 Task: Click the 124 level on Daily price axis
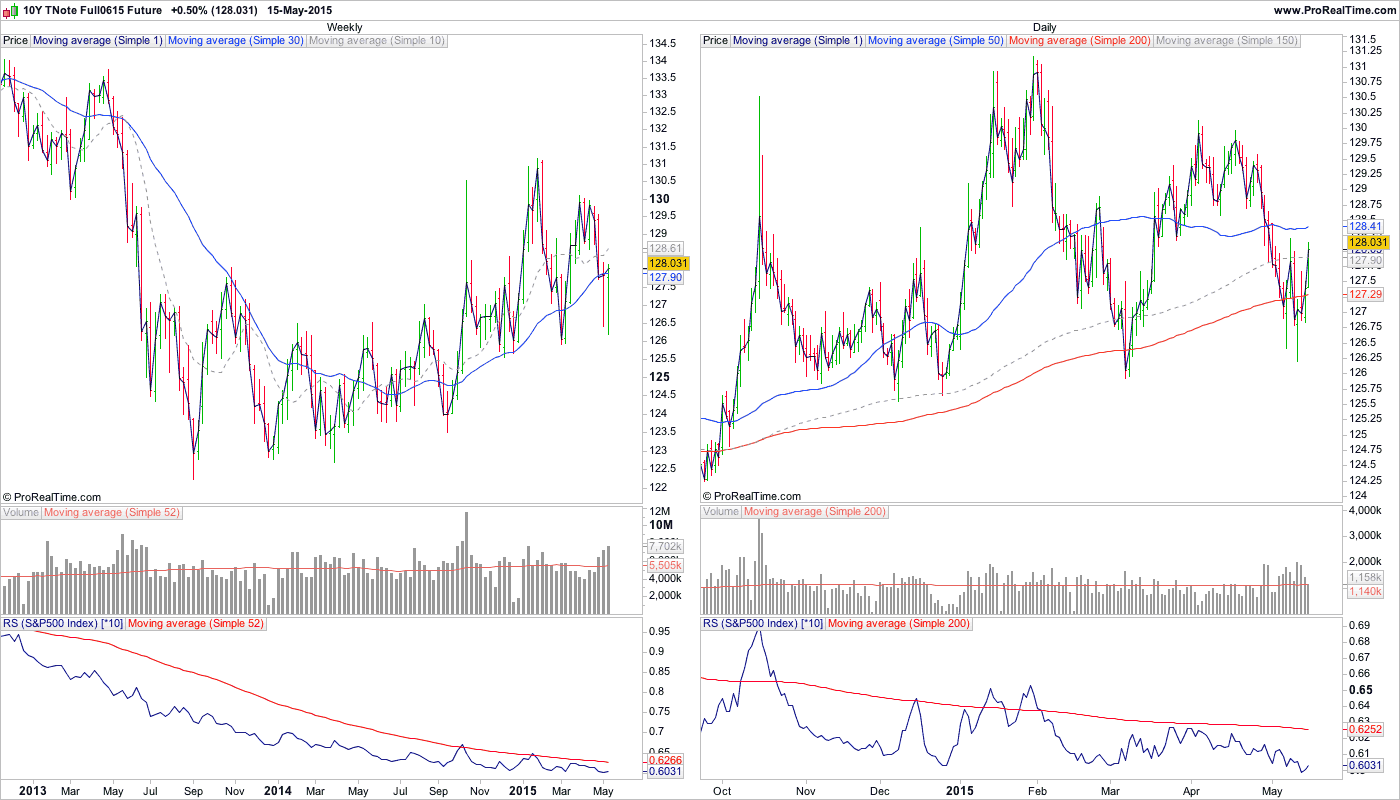(x=1357, y=495)
